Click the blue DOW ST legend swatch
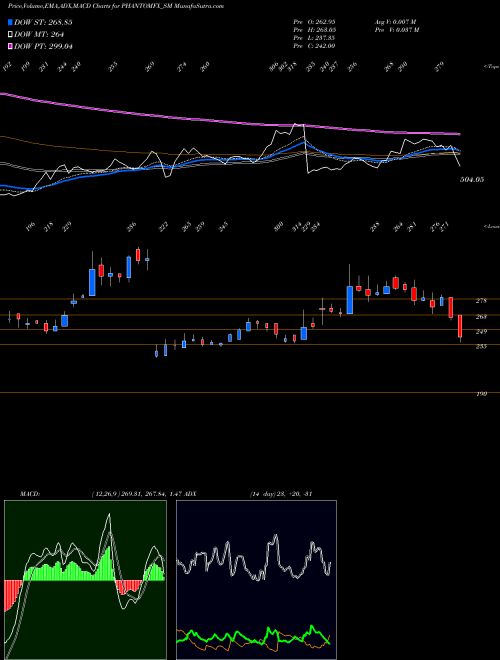Screen dimensions: 500x660 tap(10, 22)
